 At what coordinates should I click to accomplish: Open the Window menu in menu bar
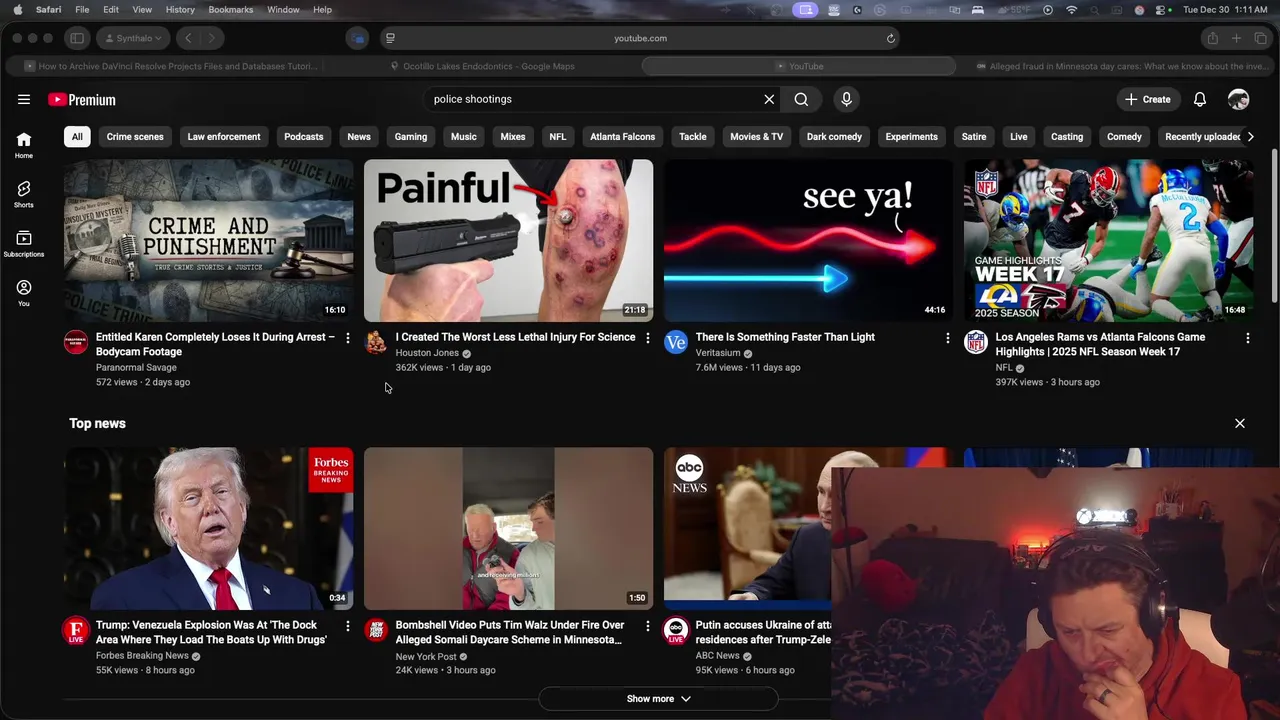coord(283,9)
